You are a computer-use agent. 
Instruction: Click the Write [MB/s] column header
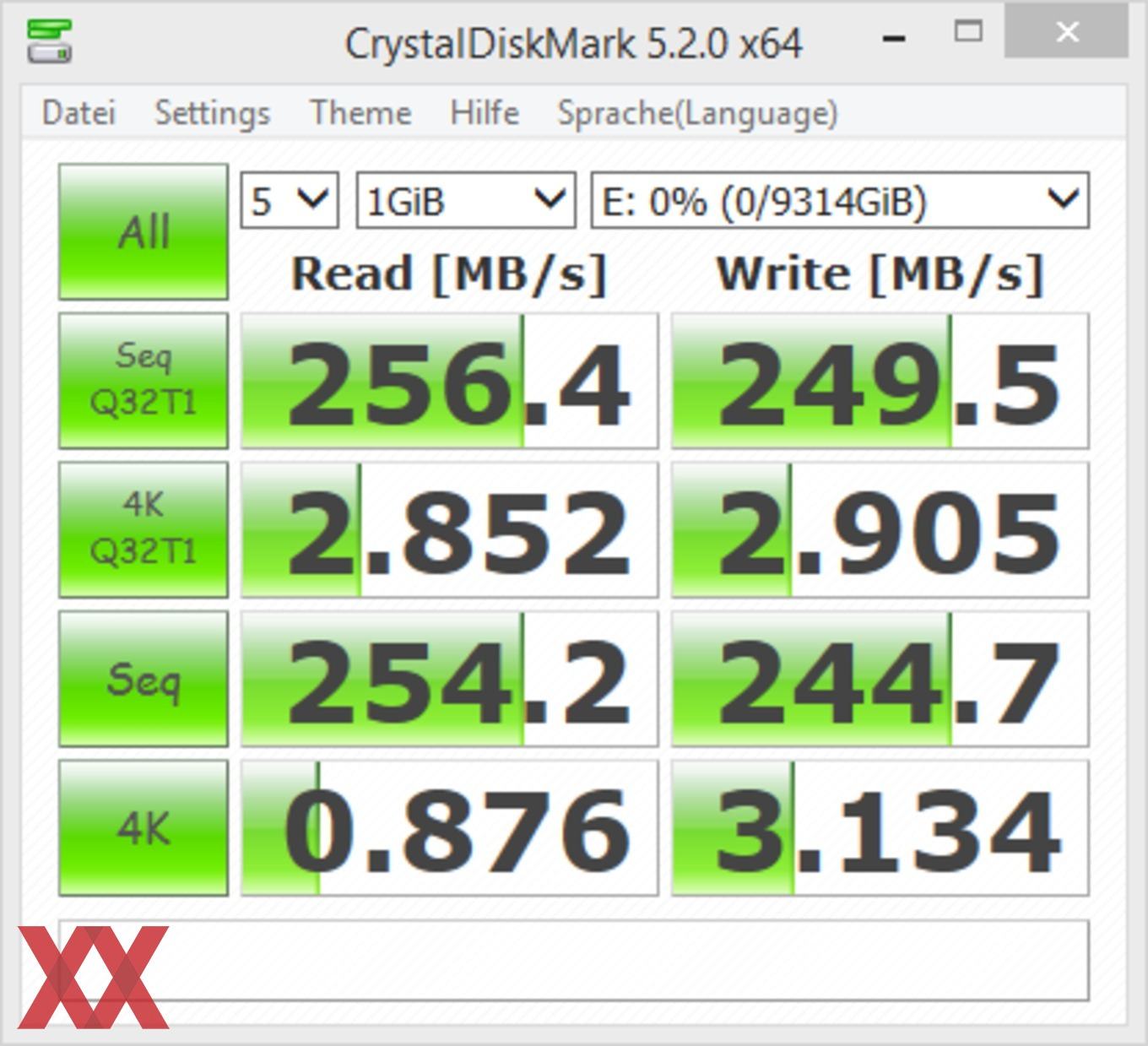(880, 274)
